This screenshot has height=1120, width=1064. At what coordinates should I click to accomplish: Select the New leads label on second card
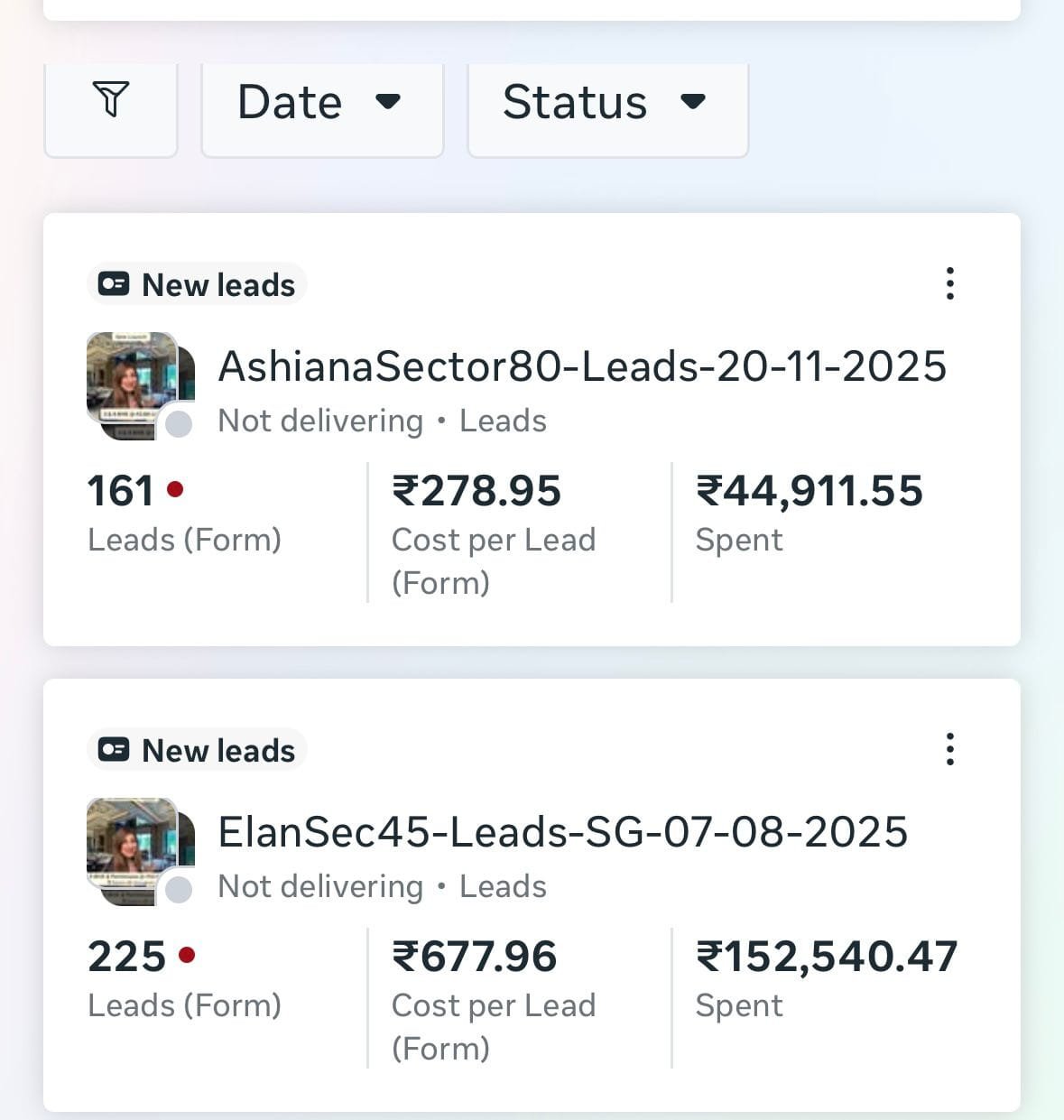point(217,749)
